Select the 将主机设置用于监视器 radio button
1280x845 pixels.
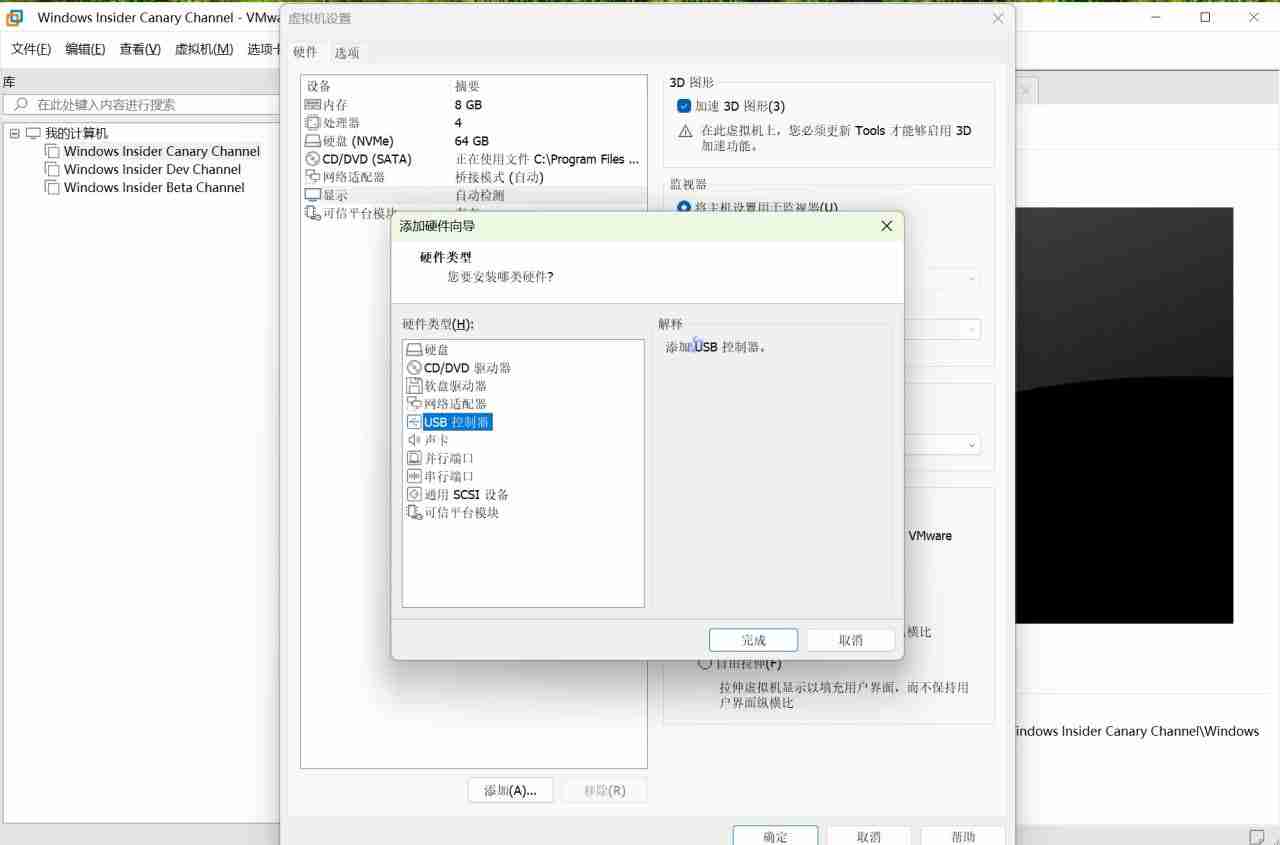tap(682, 208)
